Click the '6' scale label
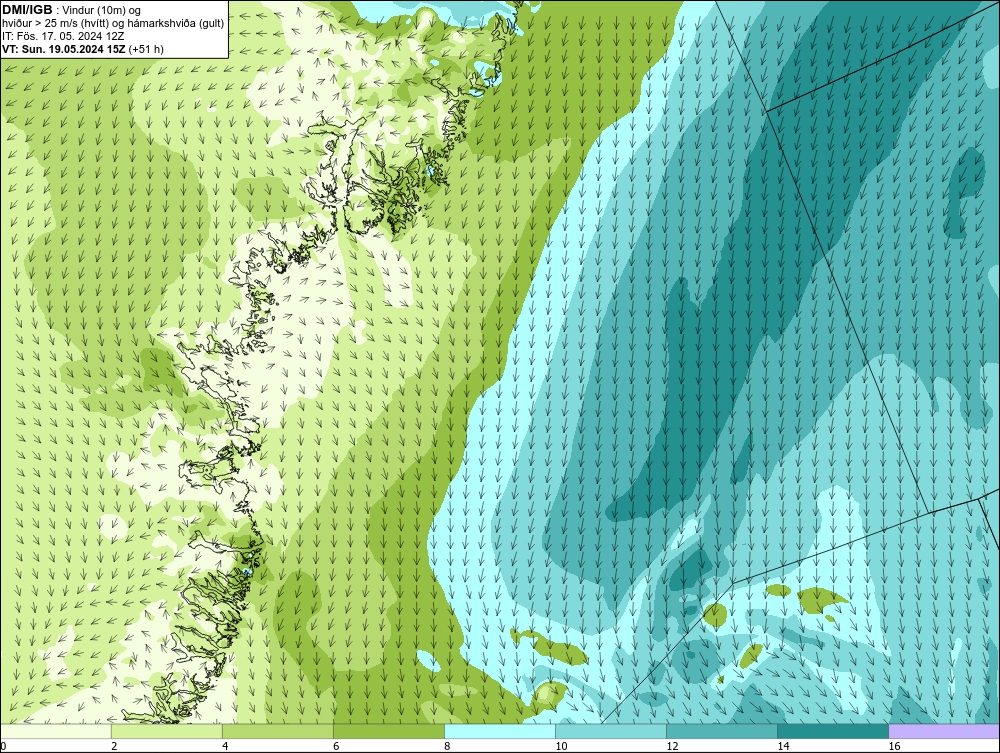 click(x=335, y=746)
